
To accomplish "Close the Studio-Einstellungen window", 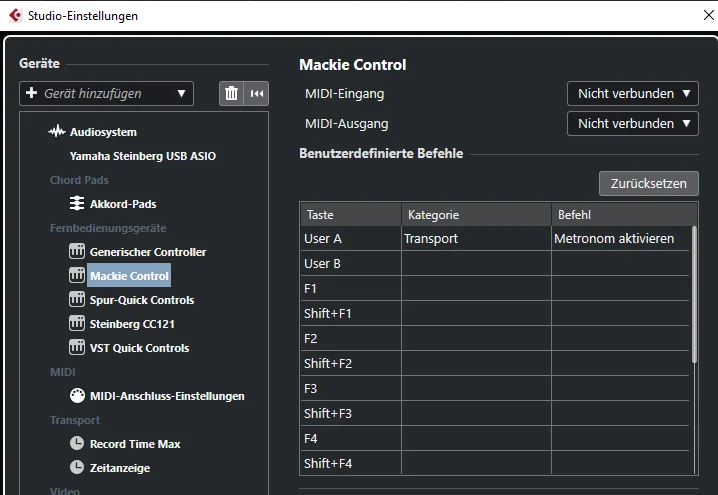I will [708, 15].
